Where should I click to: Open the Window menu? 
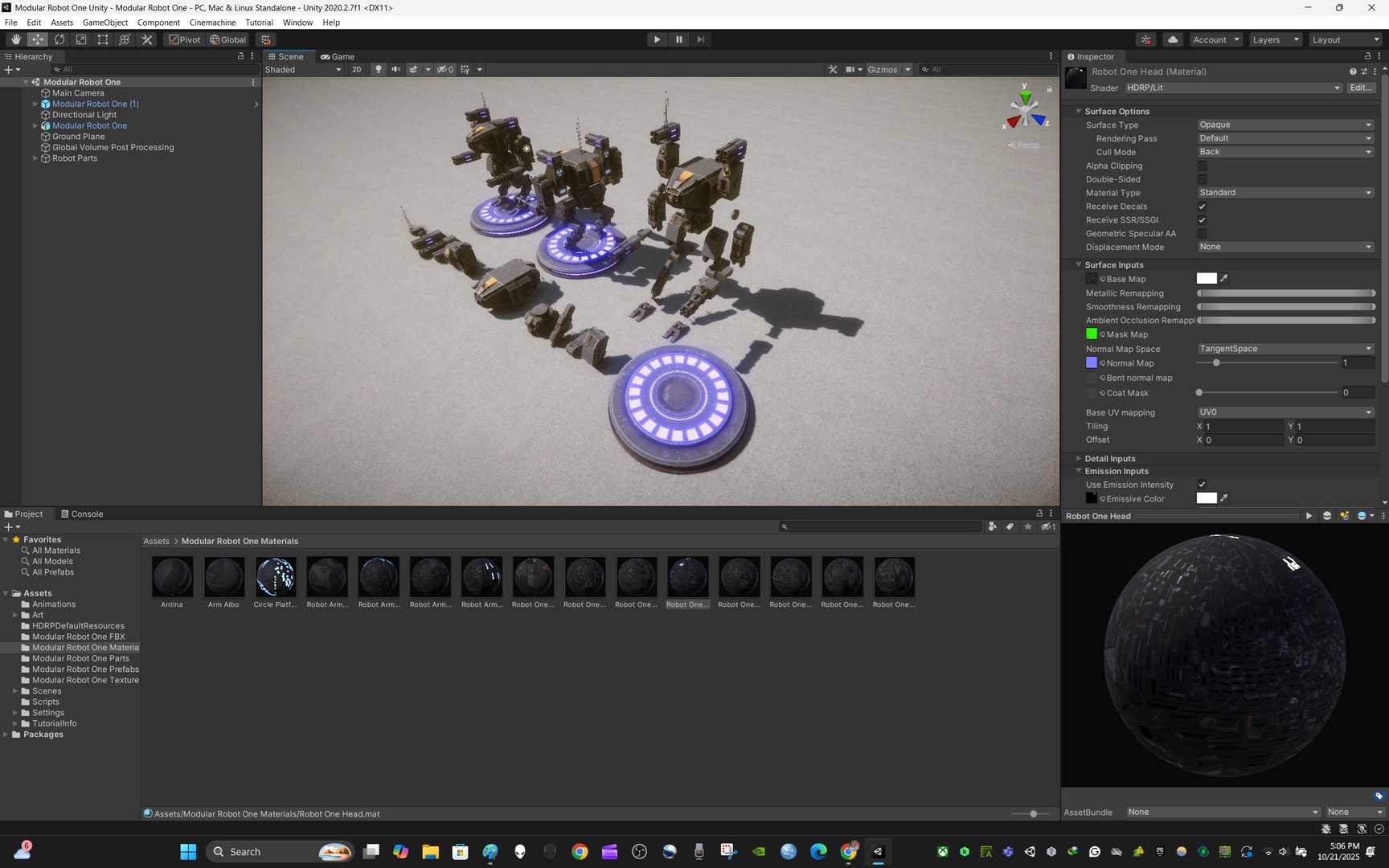[x=297, y=23]
